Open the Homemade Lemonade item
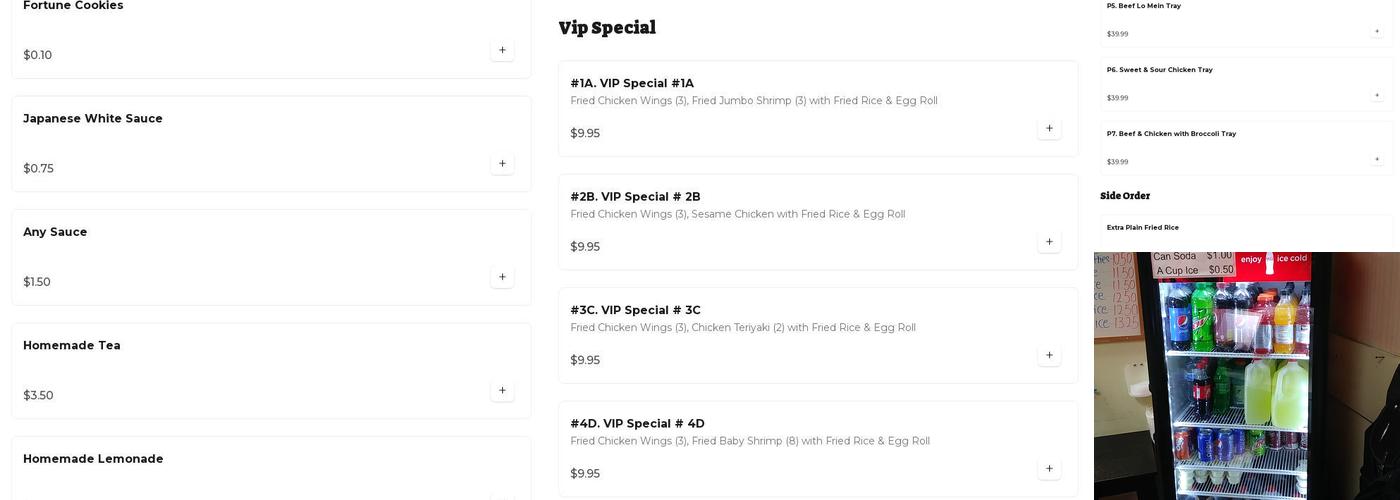This screenshot has height=500, width=1400. 93,459
